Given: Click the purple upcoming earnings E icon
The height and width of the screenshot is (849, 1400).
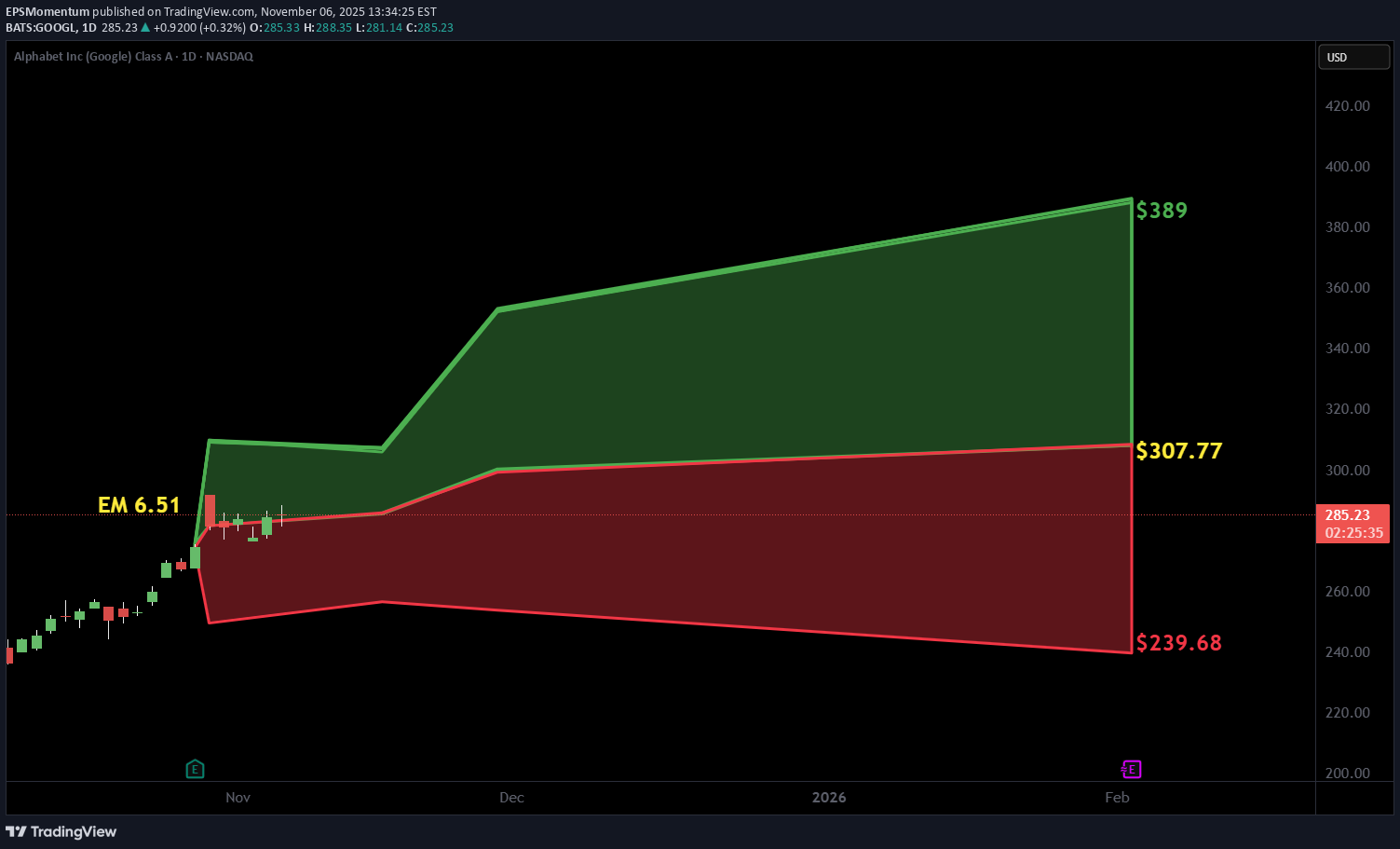Looking at the screenshot, I should 1131,769.
